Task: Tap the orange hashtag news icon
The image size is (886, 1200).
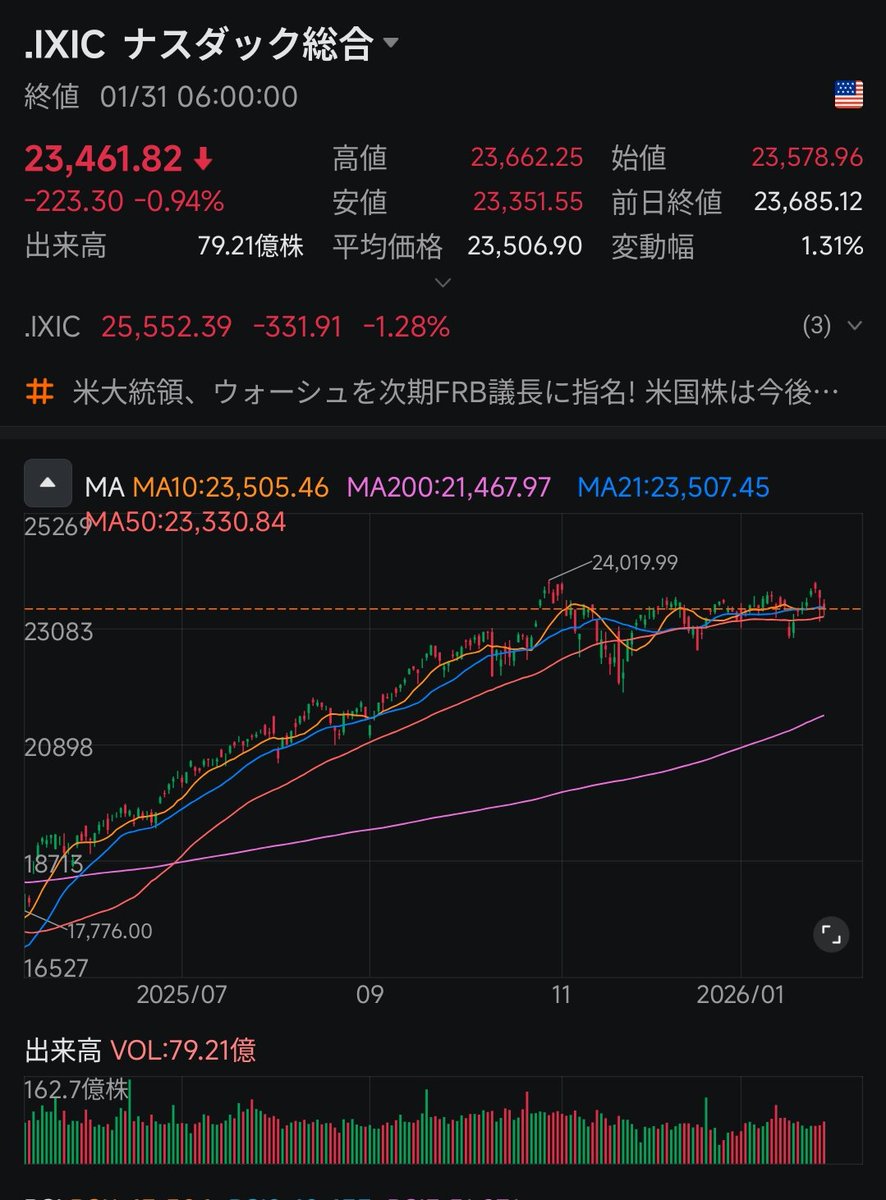Action: click(x=39, y=392)
